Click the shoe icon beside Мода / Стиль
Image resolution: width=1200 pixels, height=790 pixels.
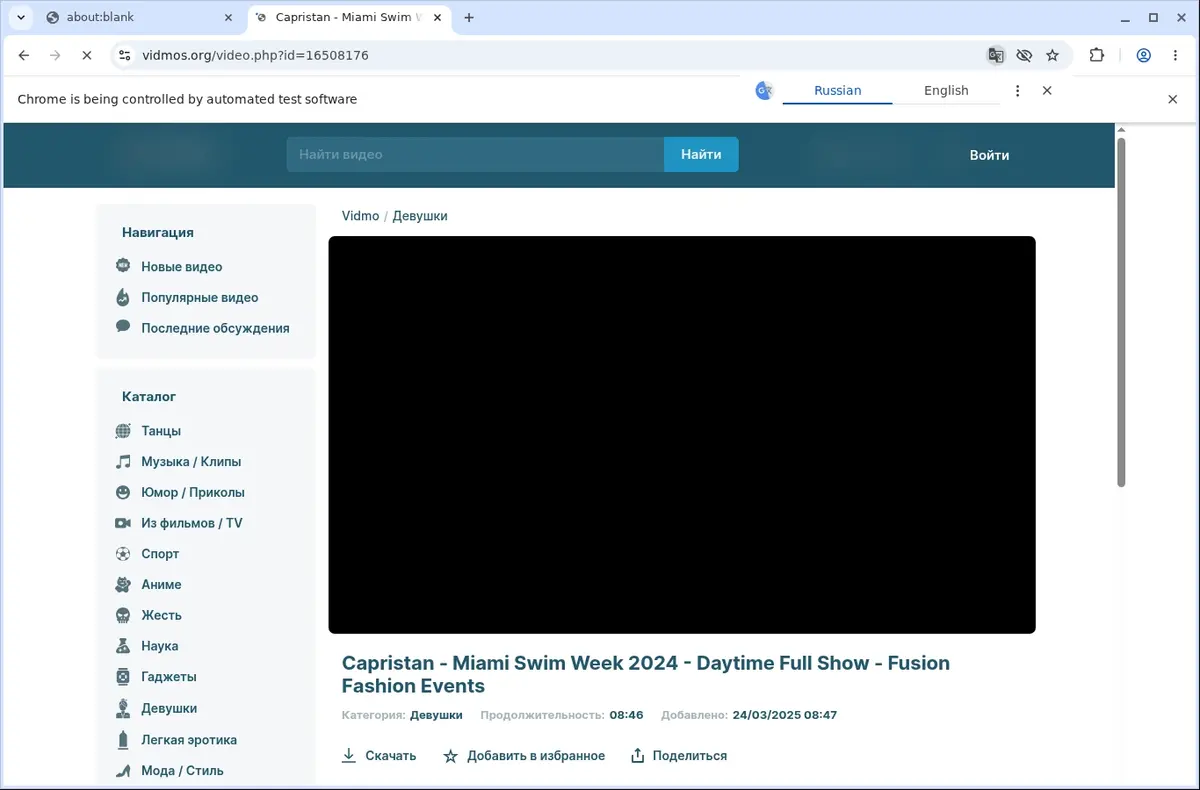click(x=123, y=770)
